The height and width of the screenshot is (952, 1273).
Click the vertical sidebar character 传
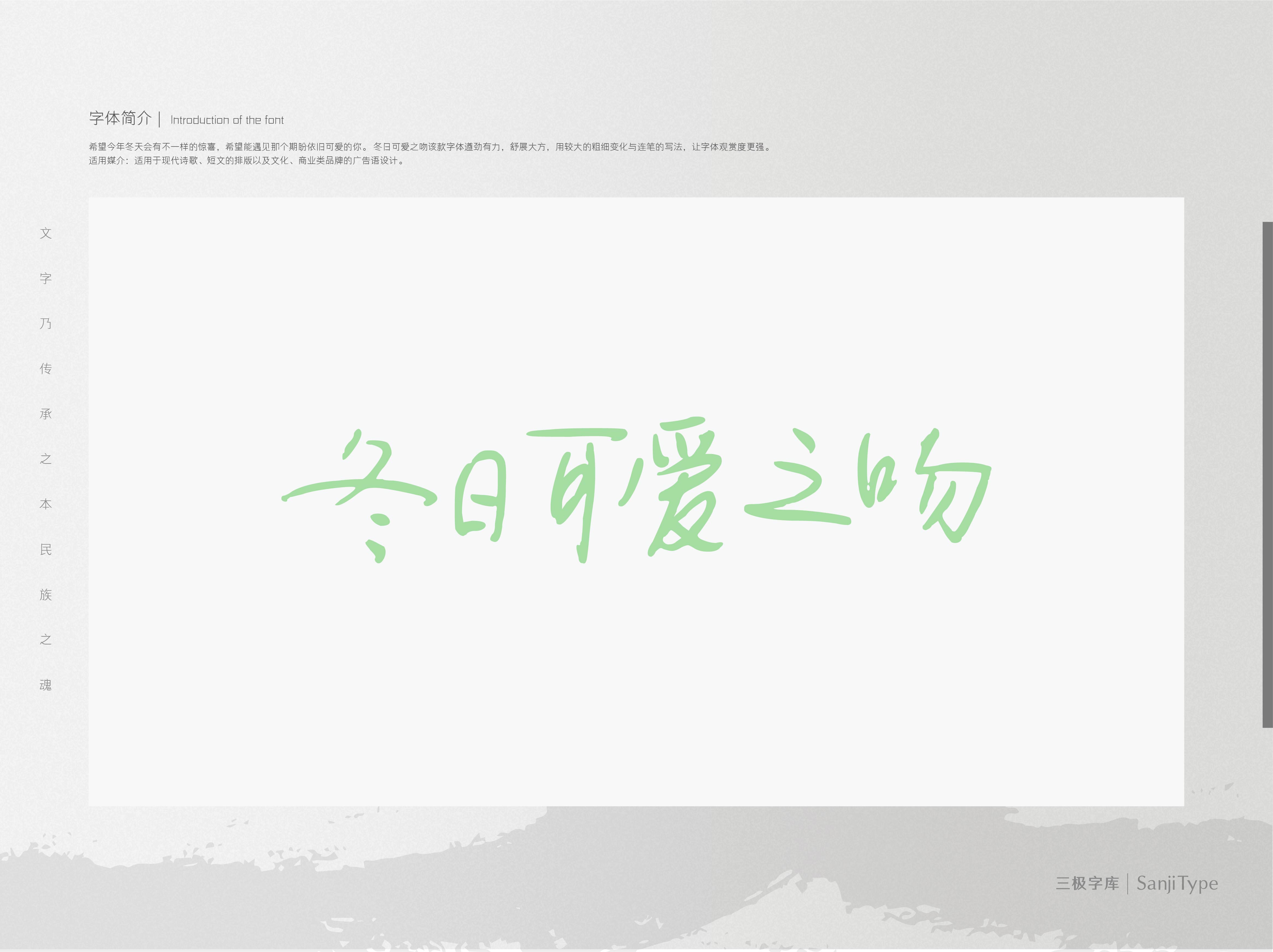point(46,368)
